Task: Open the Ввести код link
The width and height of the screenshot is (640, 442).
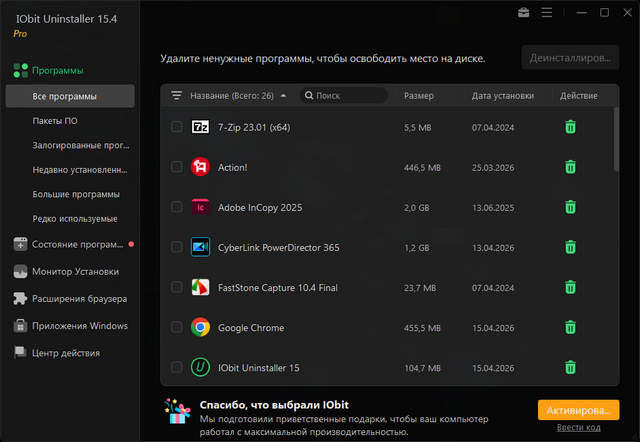Action: [578, 427]
